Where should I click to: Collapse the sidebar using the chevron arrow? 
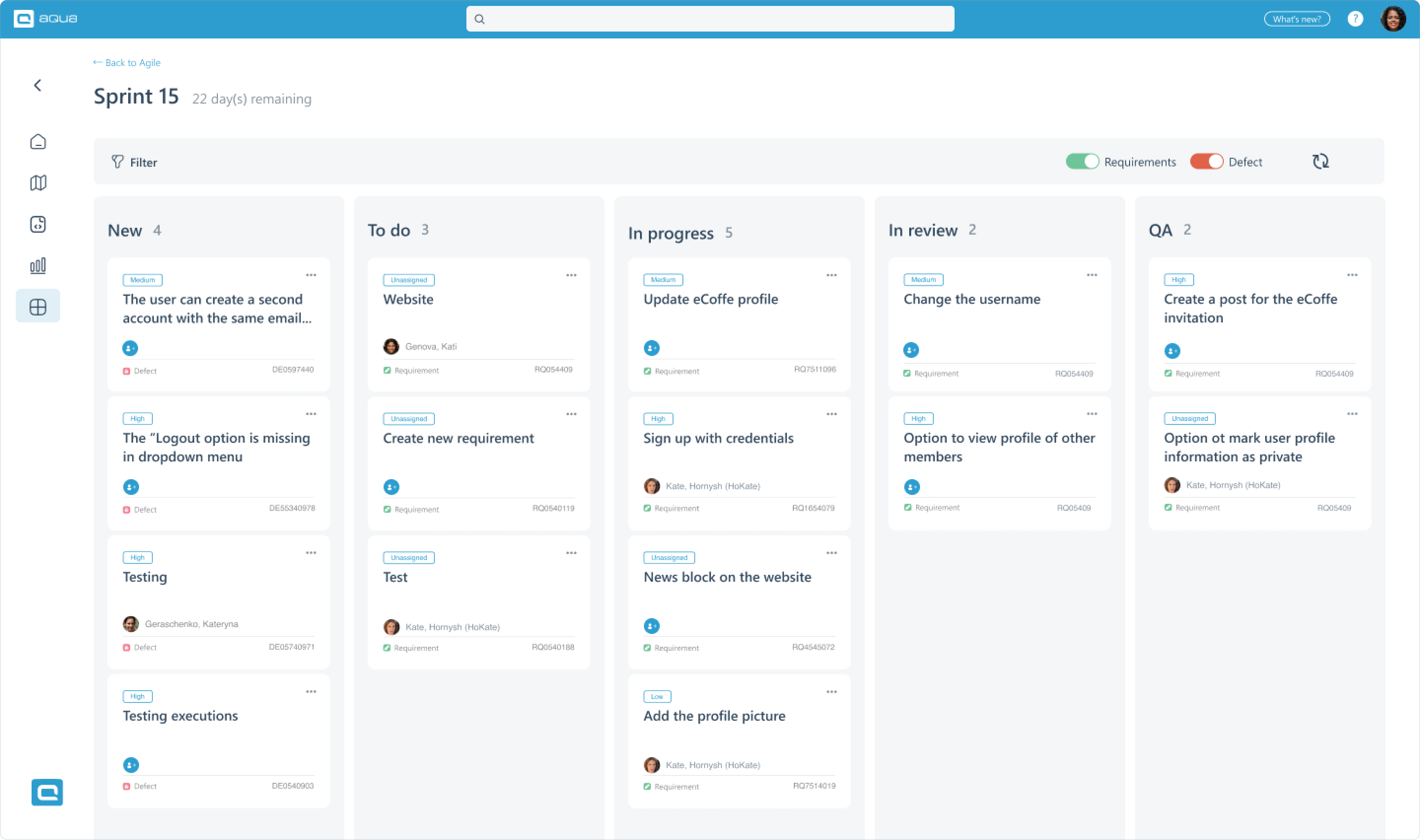37,85
